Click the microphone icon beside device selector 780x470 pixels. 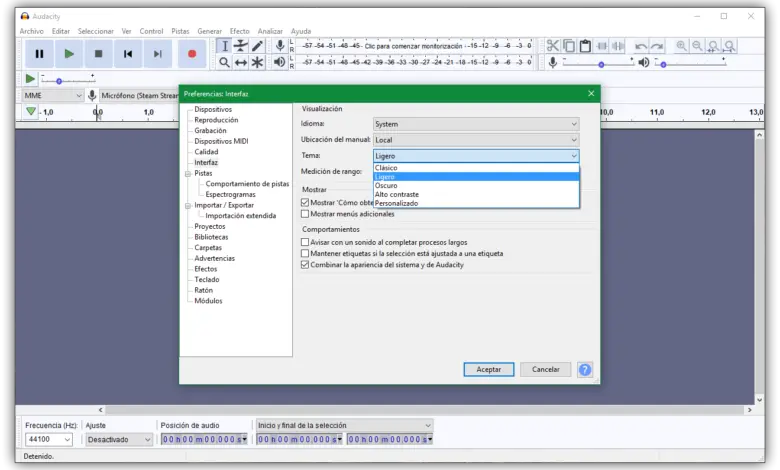tap(92, 95)
